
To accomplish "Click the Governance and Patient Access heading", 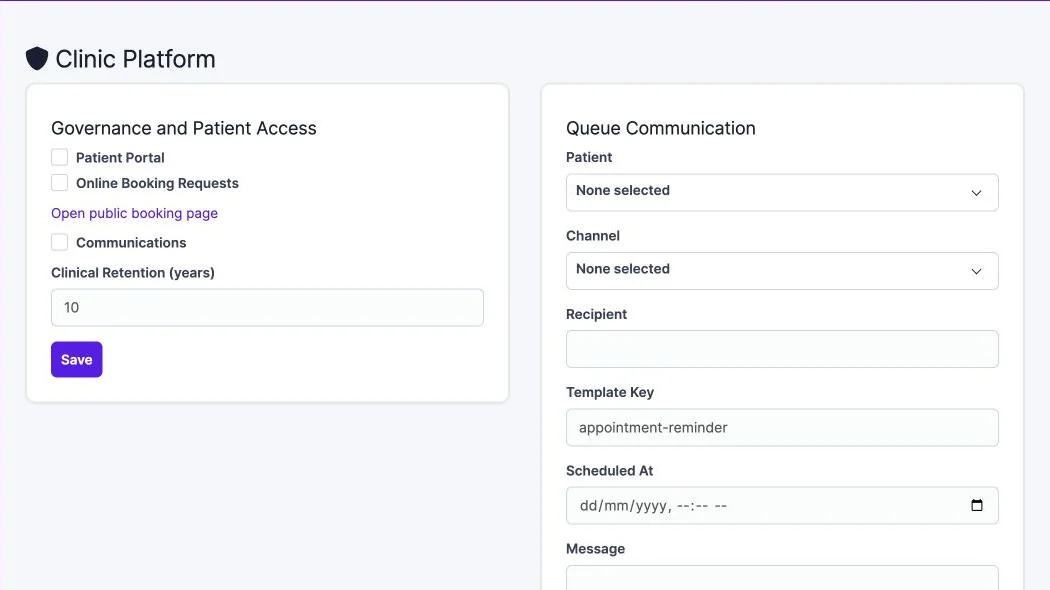I will click(x=183, y=128).
